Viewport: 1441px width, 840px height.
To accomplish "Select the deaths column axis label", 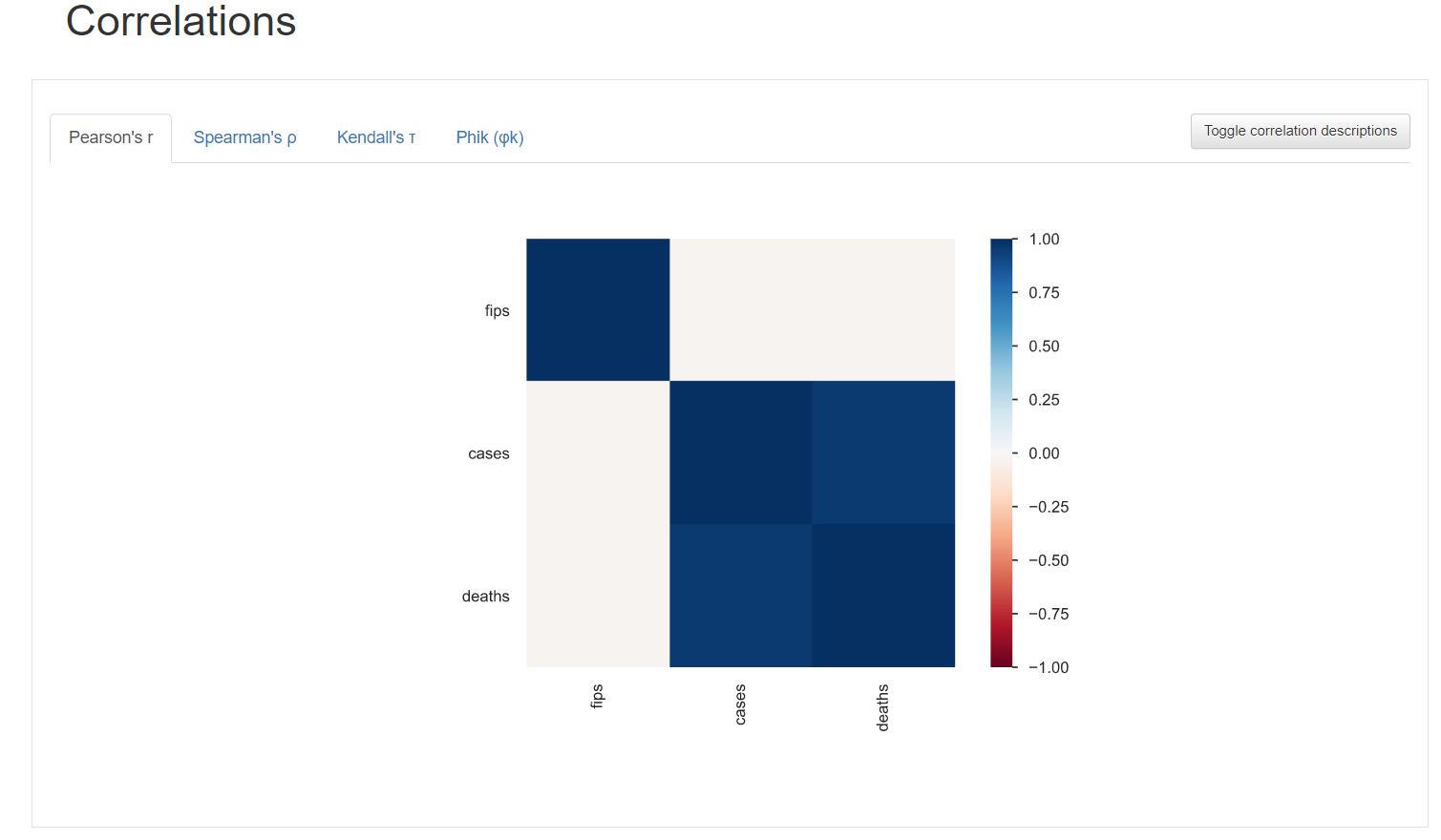I will click(882, 706).
